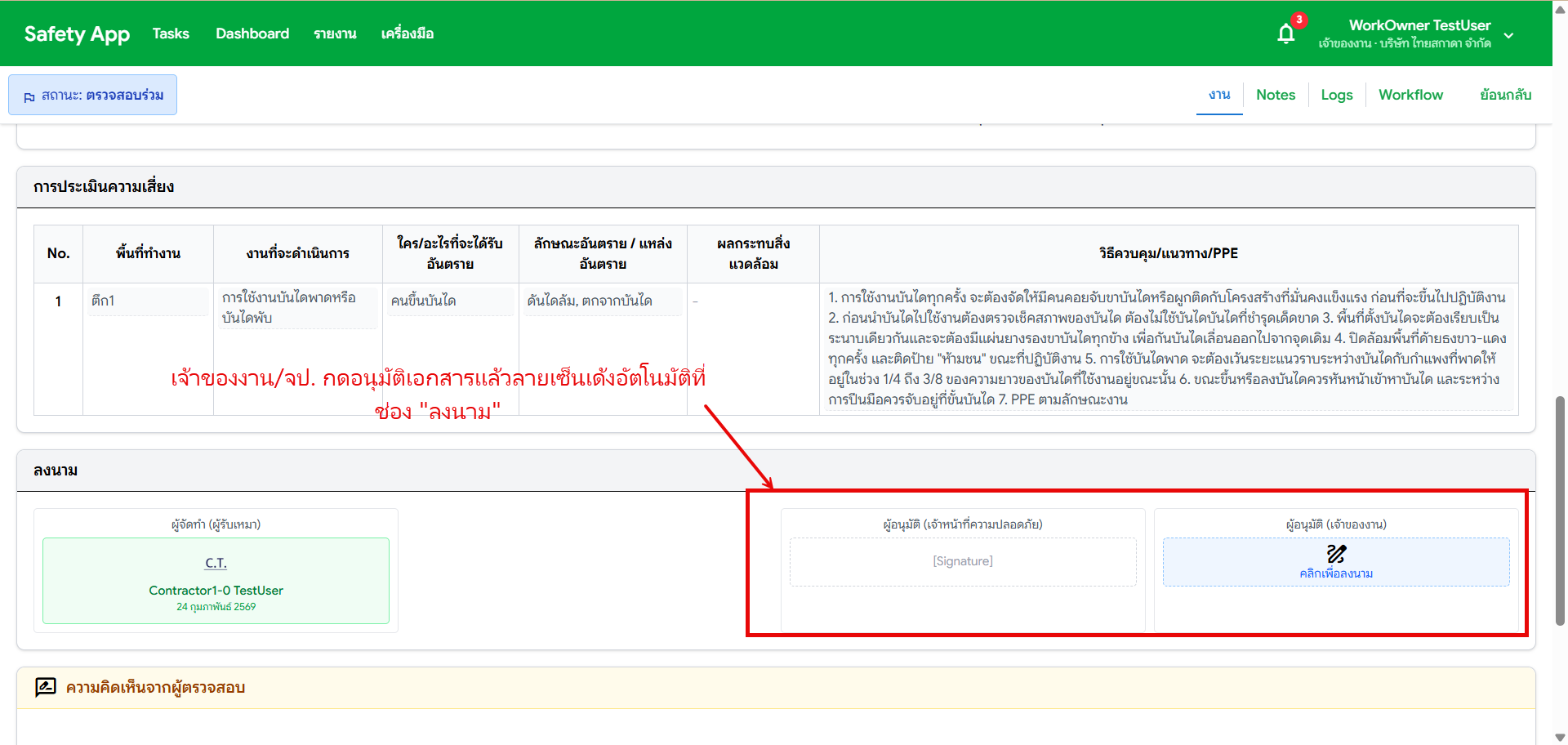Open the รายงาน menu
1568x745 pixels.
335,33
